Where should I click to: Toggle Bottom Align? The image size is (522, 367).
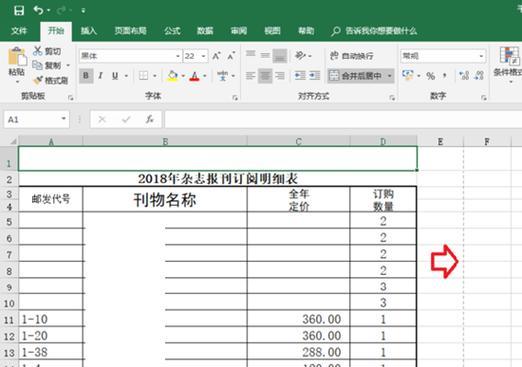click(x=280, y=56)
